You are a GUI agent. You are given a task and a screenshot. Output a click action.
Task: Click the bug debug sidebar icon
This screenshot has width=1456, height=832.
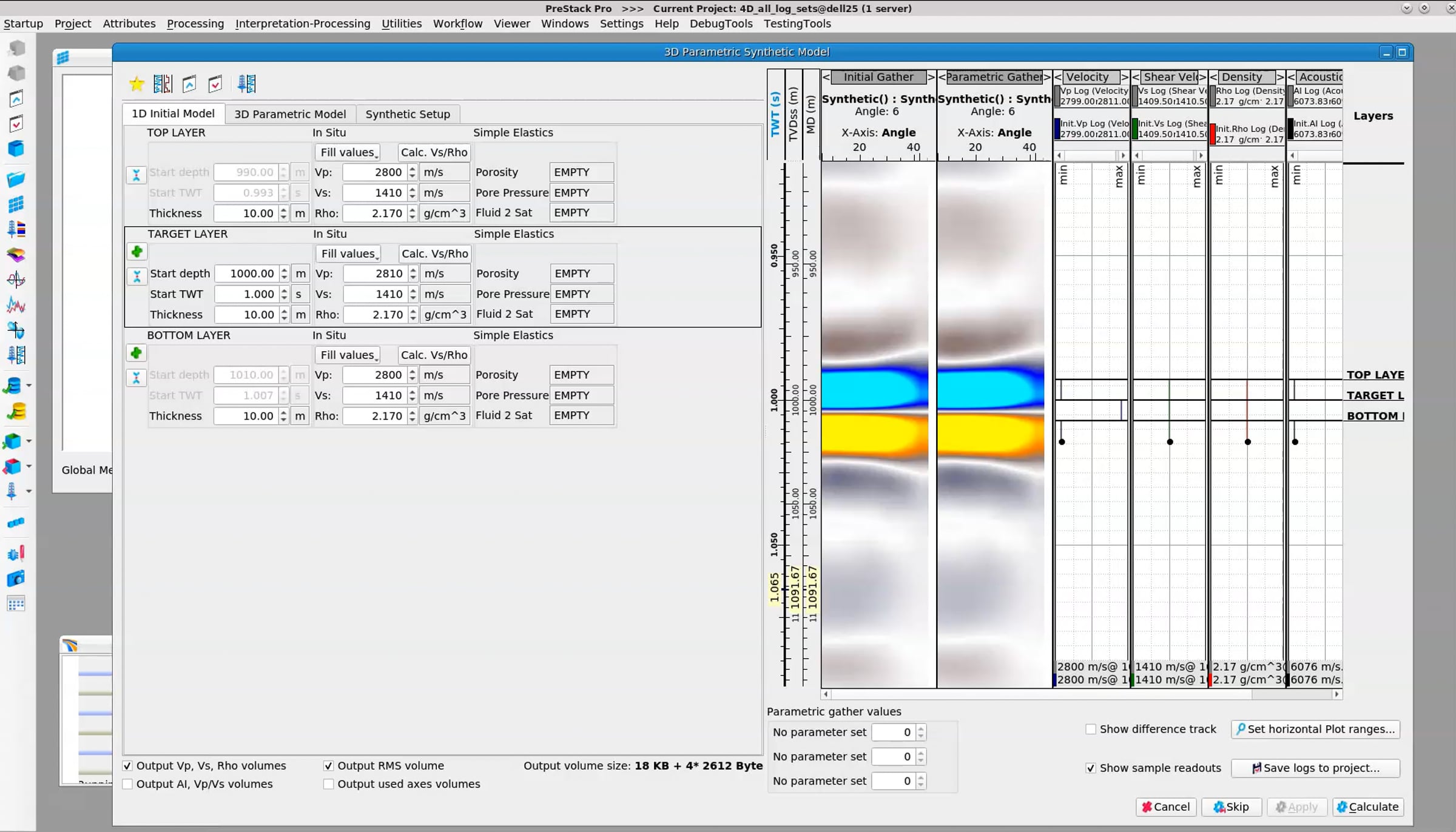click(x=16, y=553)
